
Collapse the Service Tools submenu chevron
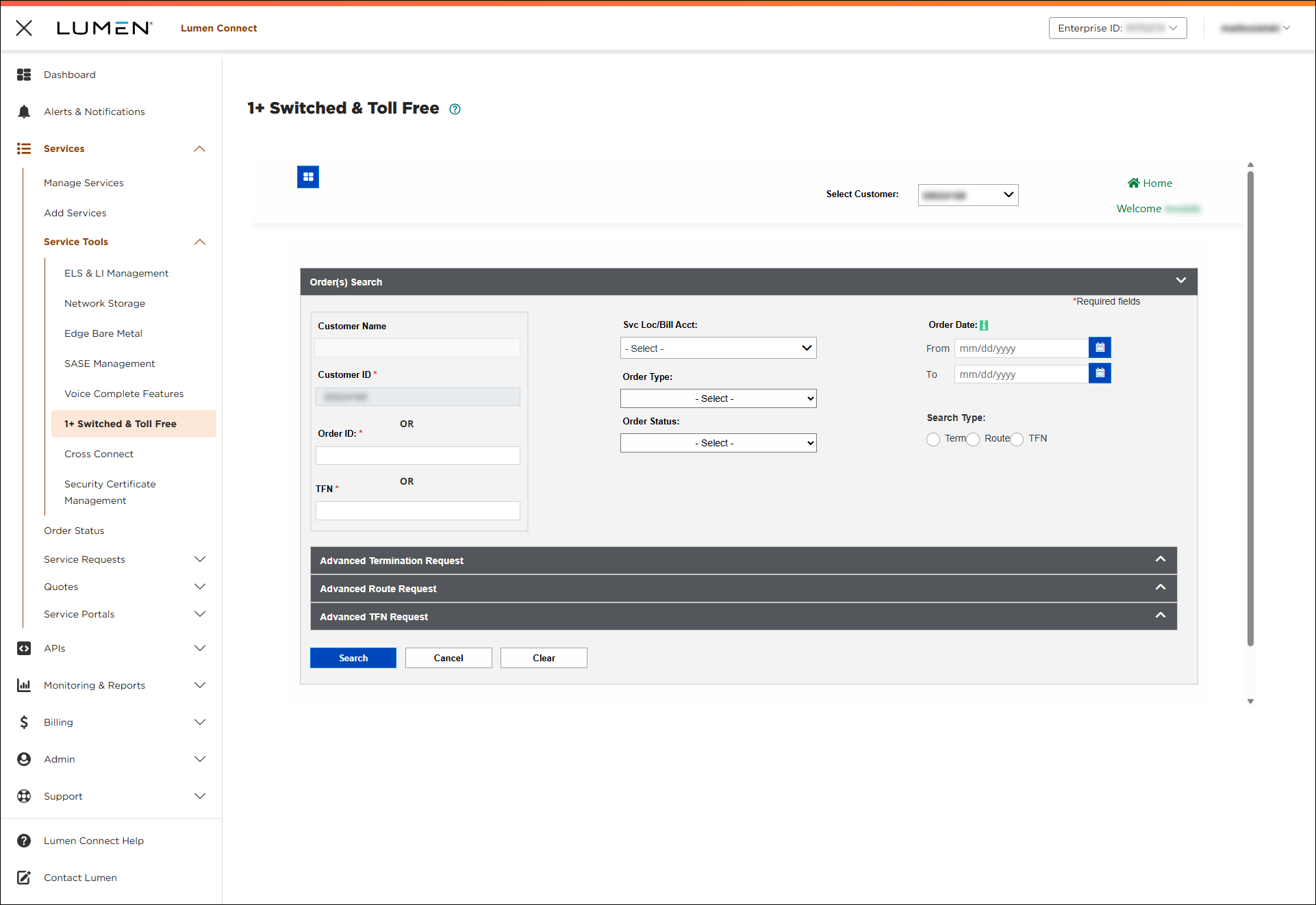tap(200, 242)
